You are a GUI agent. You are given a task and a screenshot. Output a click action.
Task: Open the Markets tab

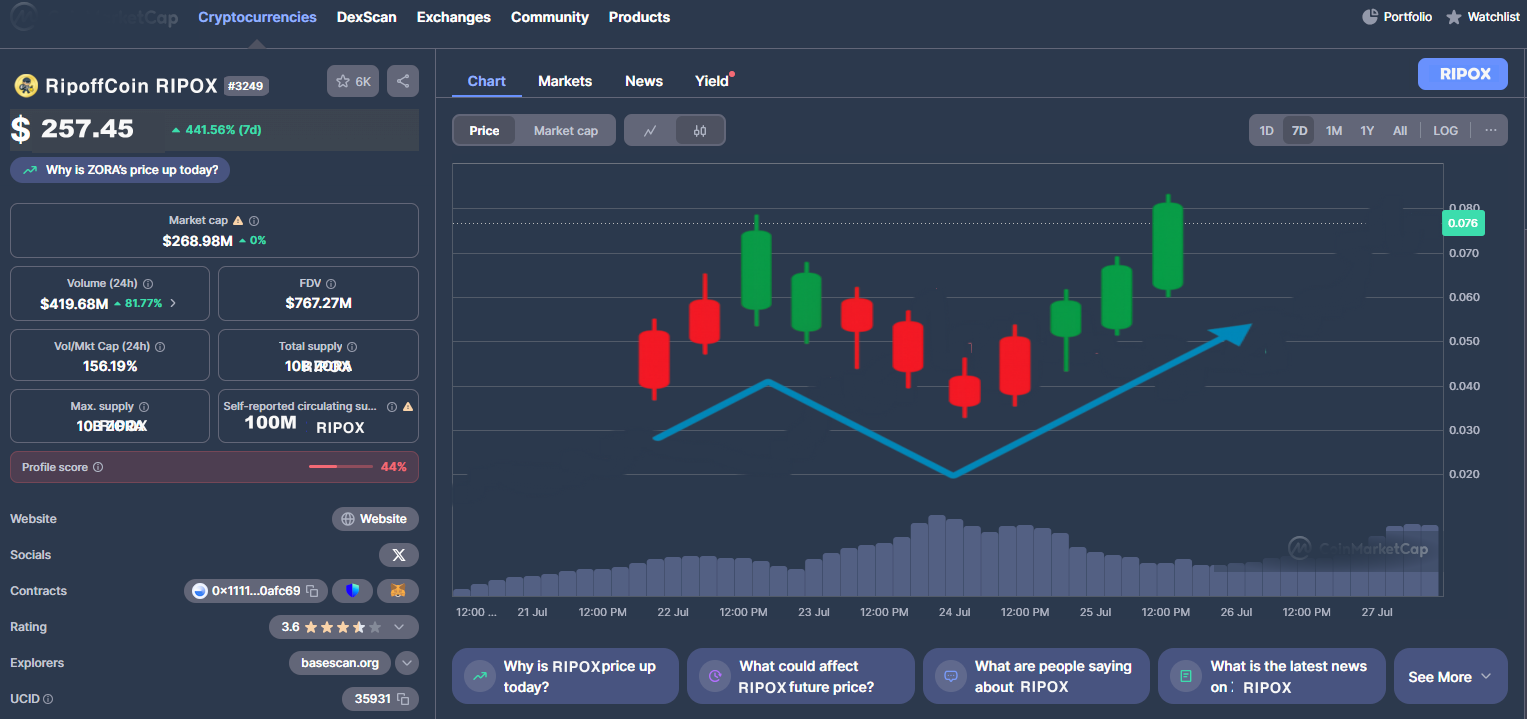coord(565,81)
